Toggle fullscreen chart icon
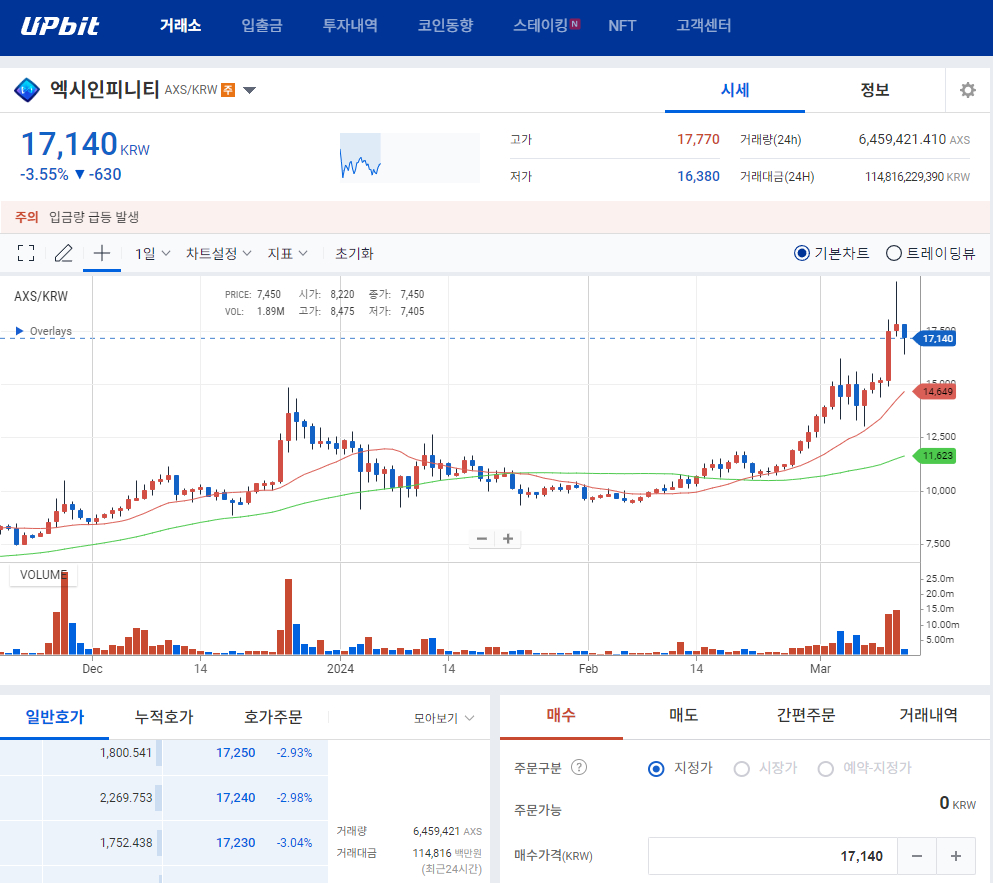This screenshot has height=883, width=993. coord(26,253)
